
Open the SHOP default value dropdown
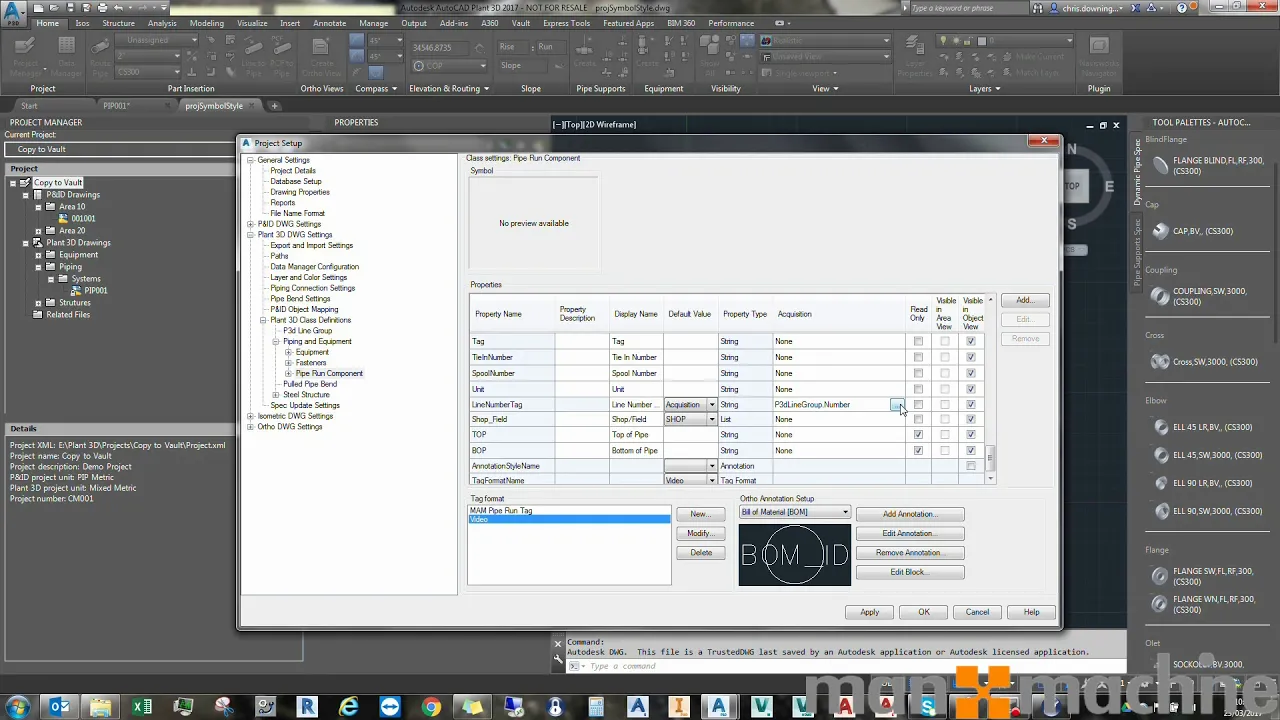(x=712, y=419)
